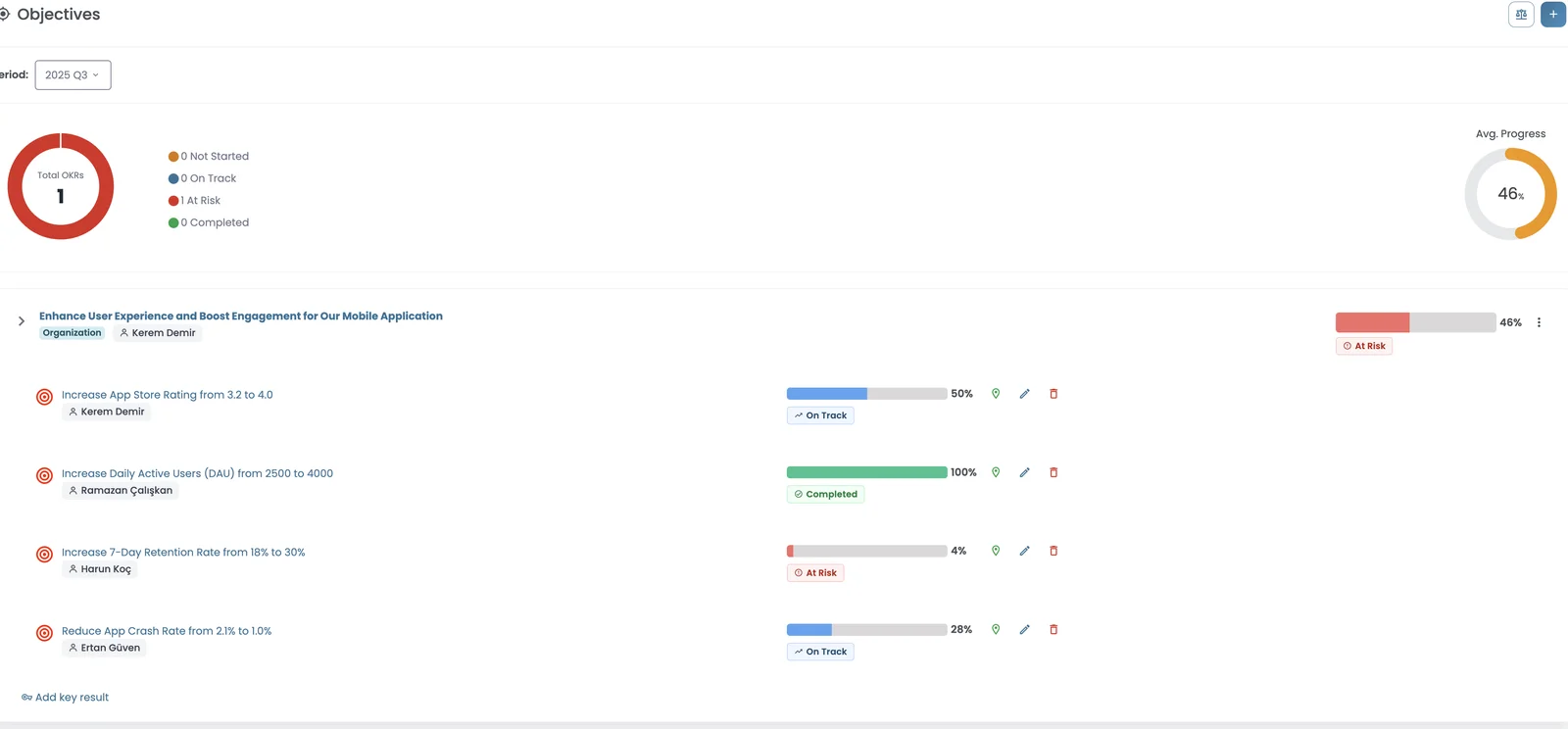Image resolution: width=1568 pixels, height=729 pixels.
Task: Click target icon beside Daily Active Users
Action: (x=44, y=476)
